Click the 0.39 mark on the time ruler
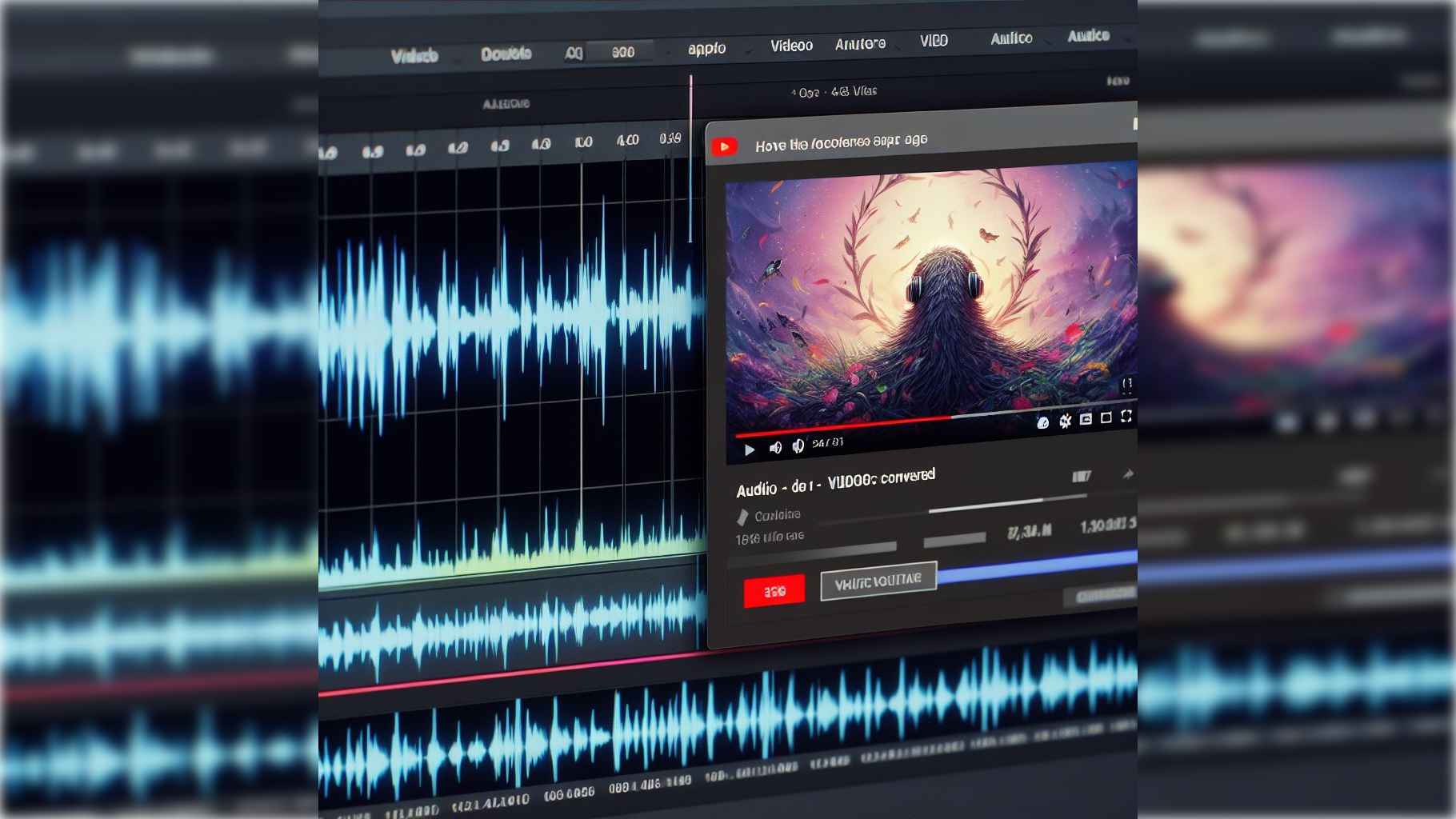The image size is (1456, 819). (670, 138)
